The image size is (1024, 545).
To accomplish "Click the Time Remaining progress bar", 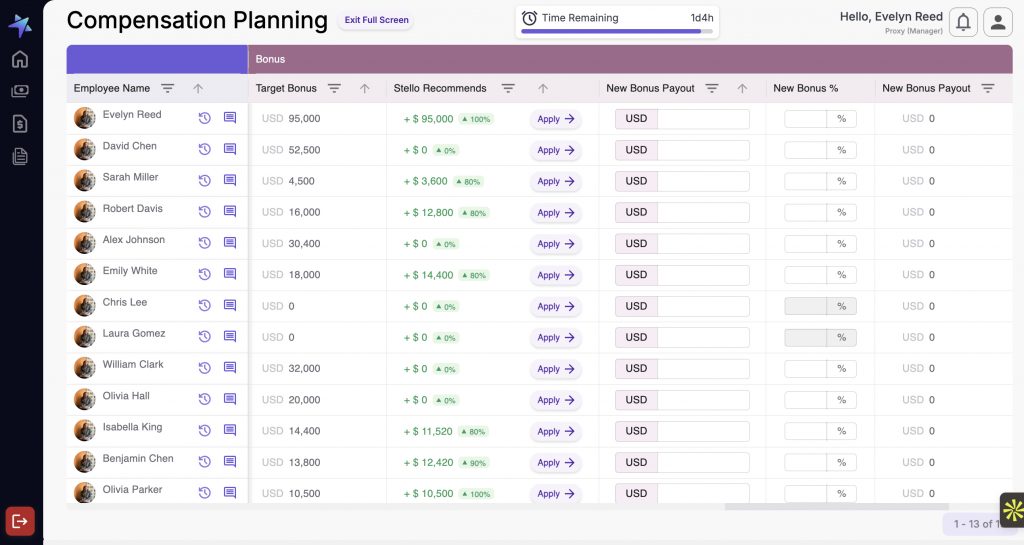I will tap(617, 31).
